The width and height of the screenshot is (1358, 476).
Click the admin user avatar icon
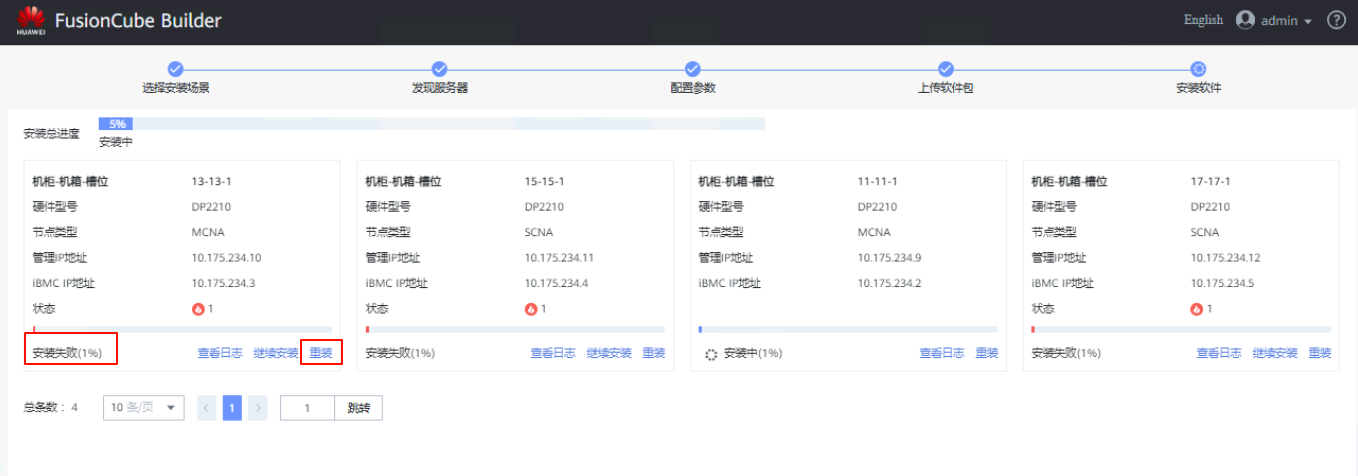pyautogui.click(x=1245, y=20)
